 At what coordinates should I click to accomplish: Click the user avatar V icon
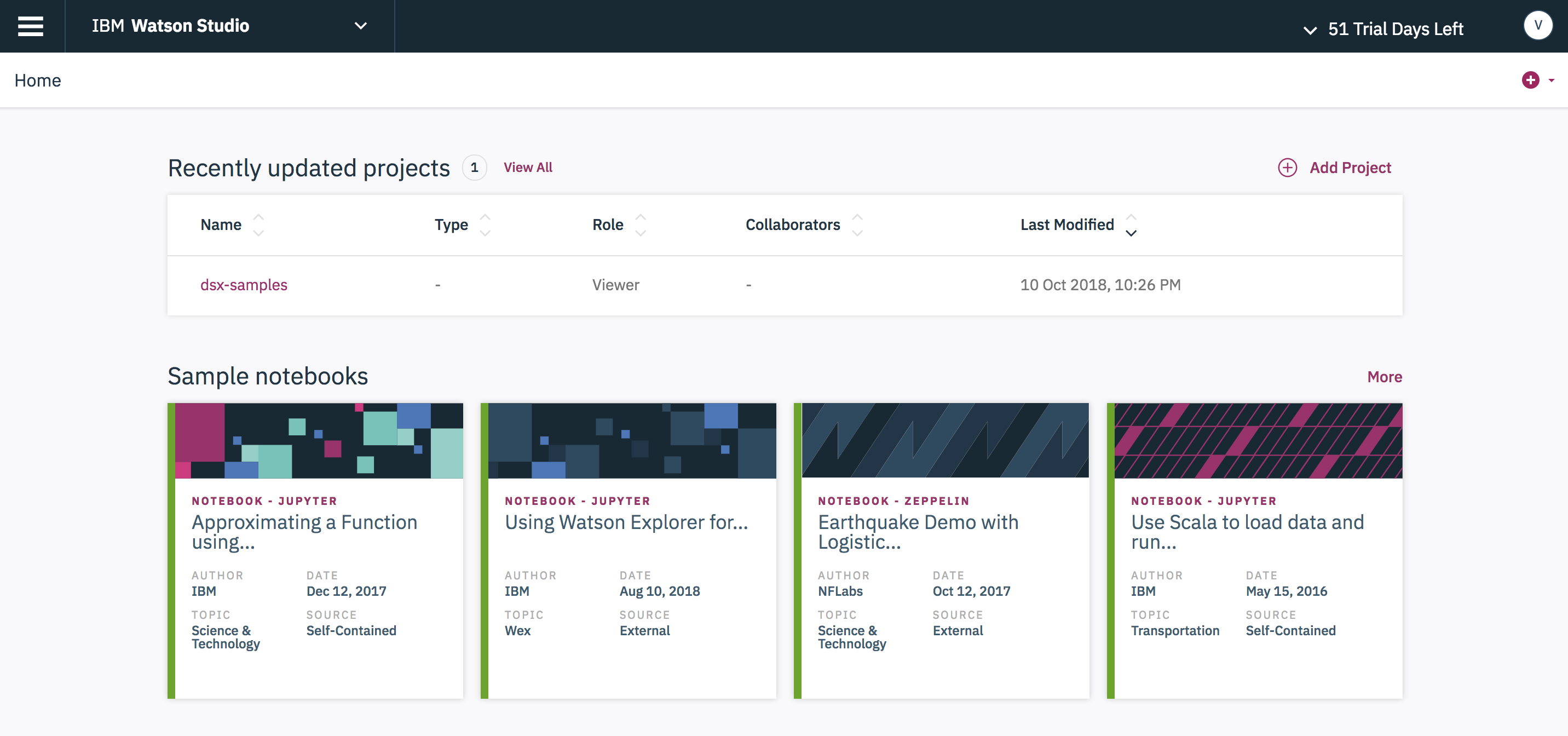tap(1537, 26)
